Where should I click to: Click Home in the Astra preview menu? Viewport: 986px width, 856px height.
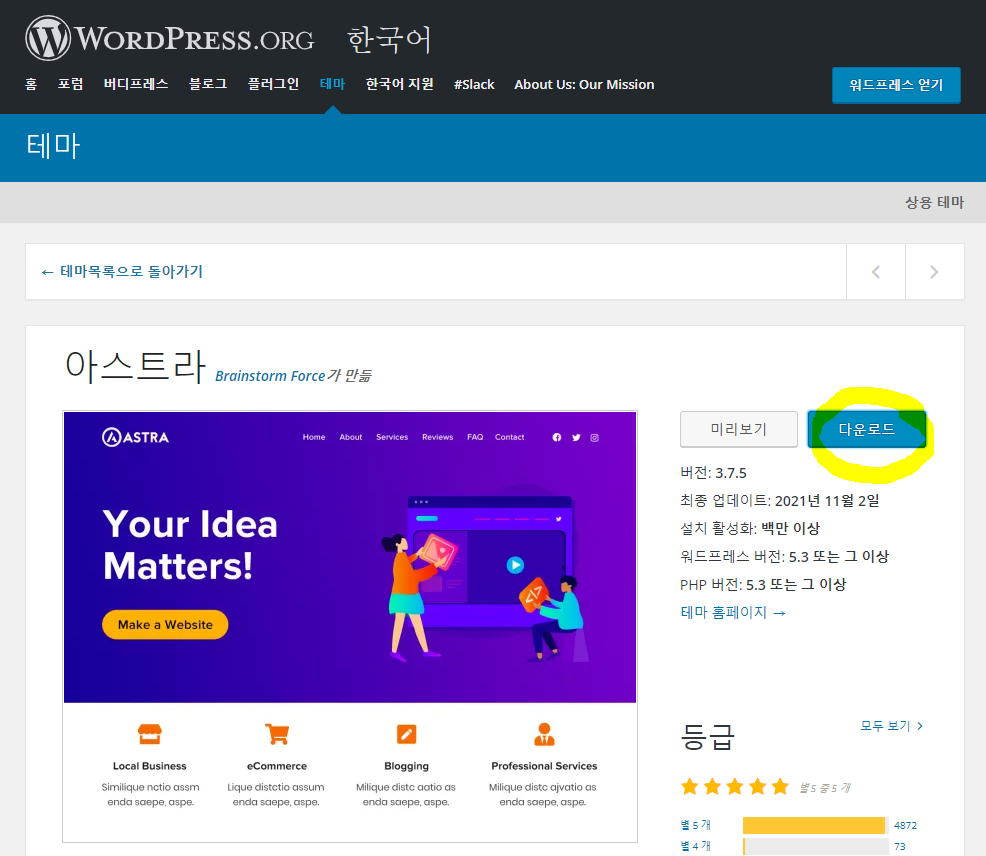pyautogui.click(x=314, y=437)
